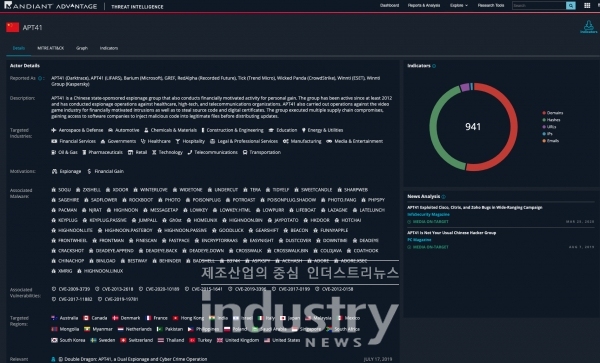Open Research Tools menu item
Image resolution: width=600 pixels, height=363 pixels.
click(491, 5)
